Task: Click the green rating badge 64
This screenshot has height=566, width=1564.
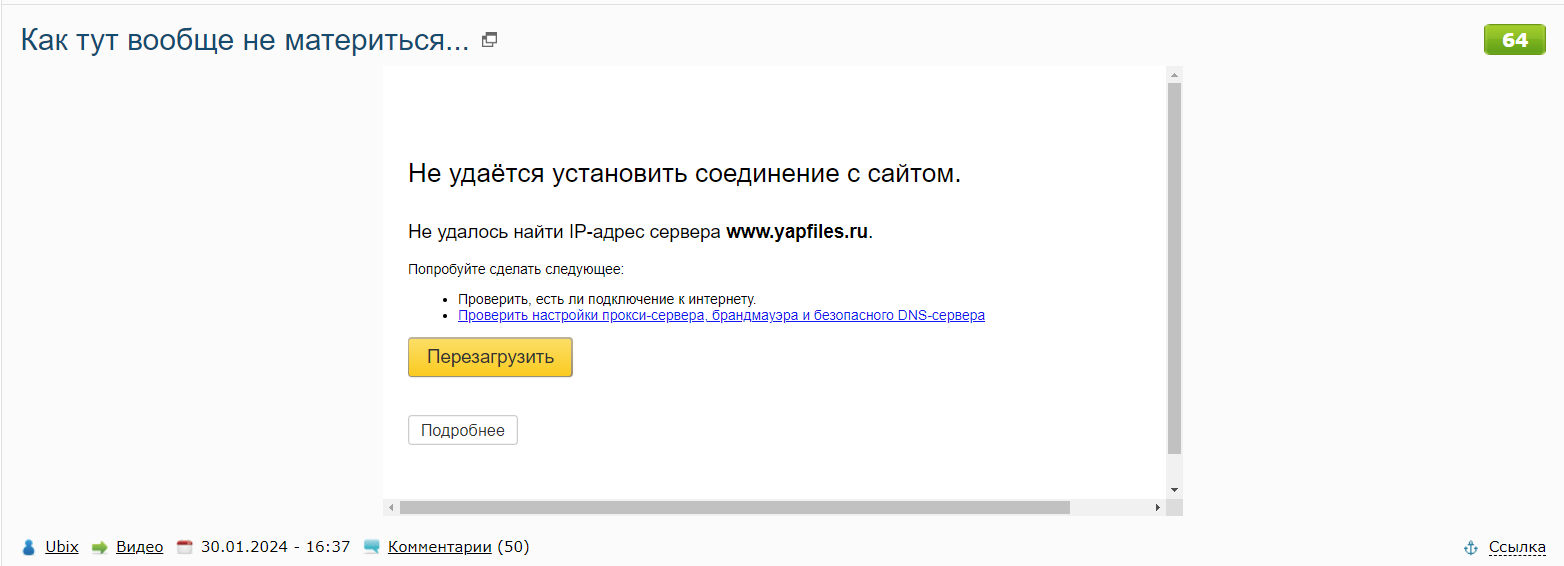Action: click(x=1515, y=40)
